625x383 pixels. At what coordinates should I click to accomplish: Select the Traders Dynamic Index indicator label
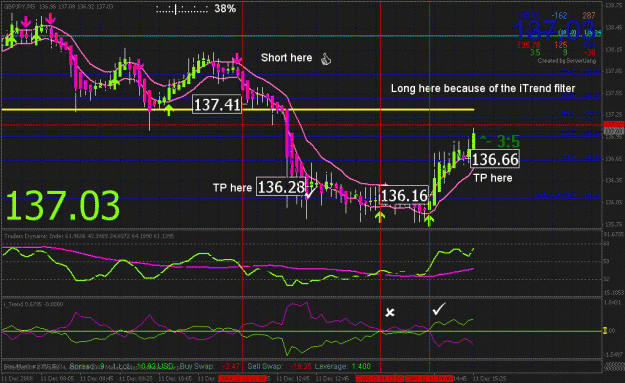89,236
